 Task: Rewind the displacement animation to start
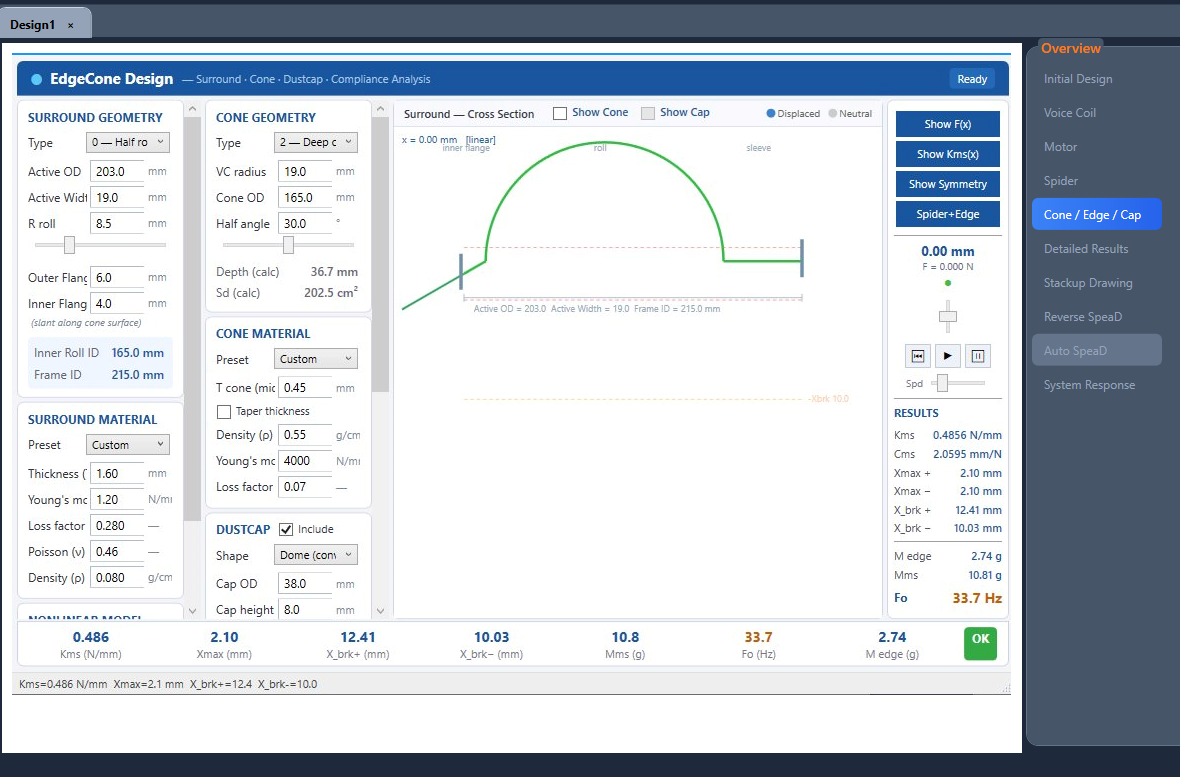[x=917, y=356]
